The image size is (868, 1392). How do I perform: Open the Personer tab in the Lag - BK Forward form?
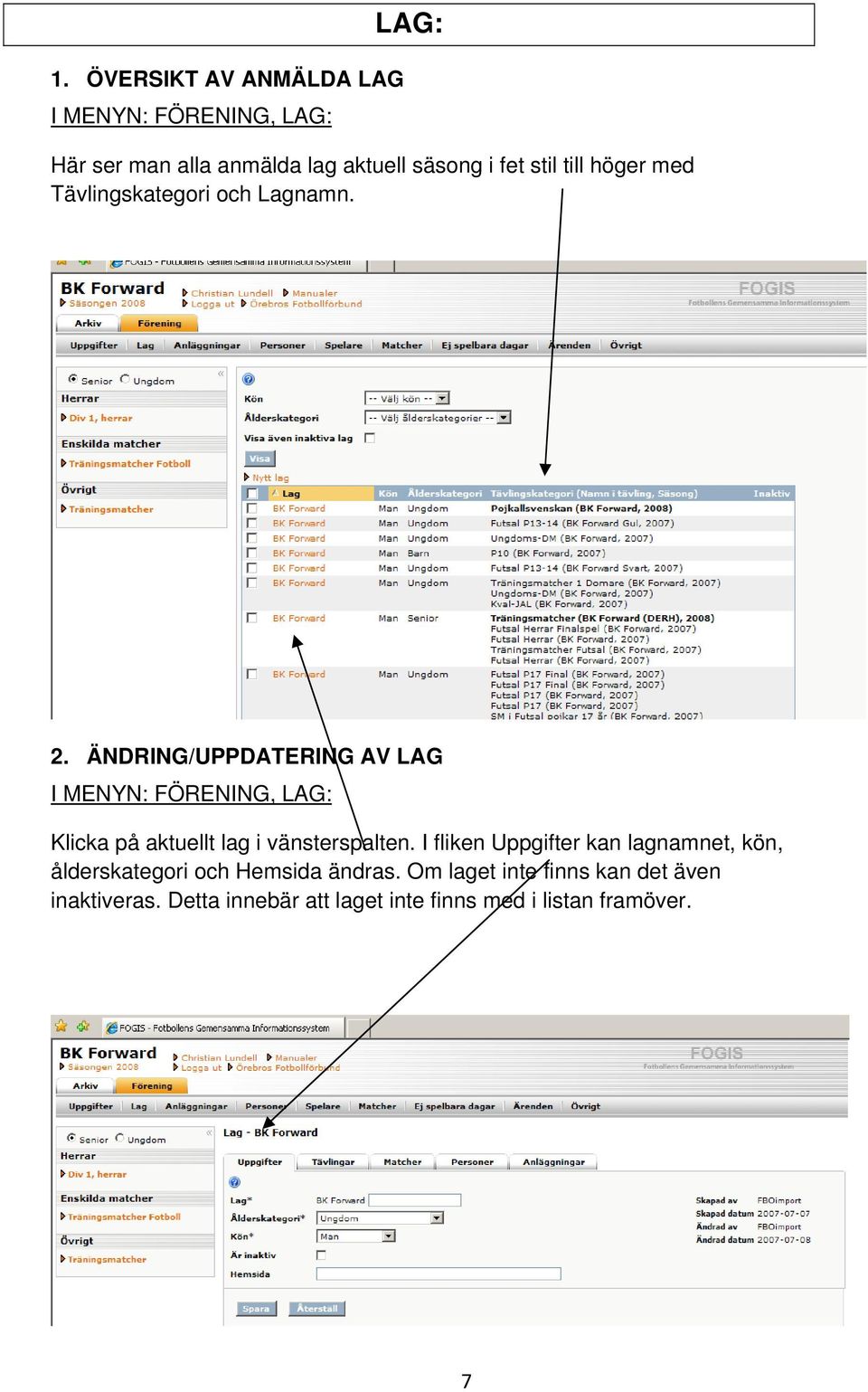472,1161
